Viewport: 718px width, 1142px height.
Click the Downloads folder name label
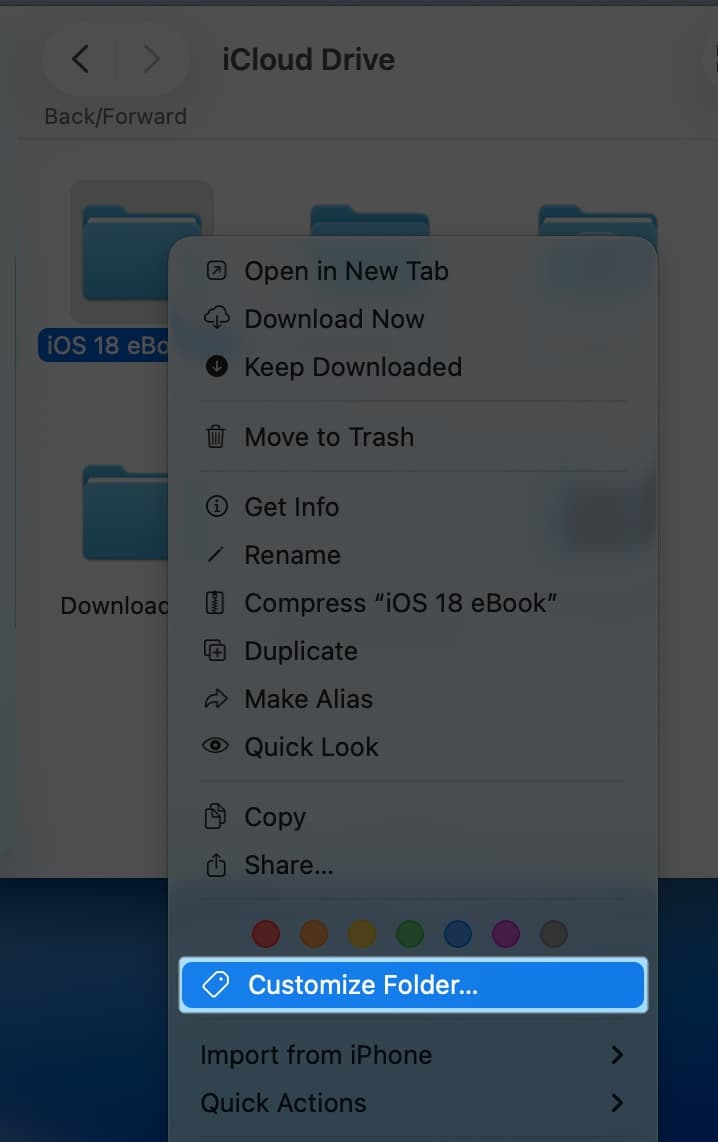tap(114, 605)
